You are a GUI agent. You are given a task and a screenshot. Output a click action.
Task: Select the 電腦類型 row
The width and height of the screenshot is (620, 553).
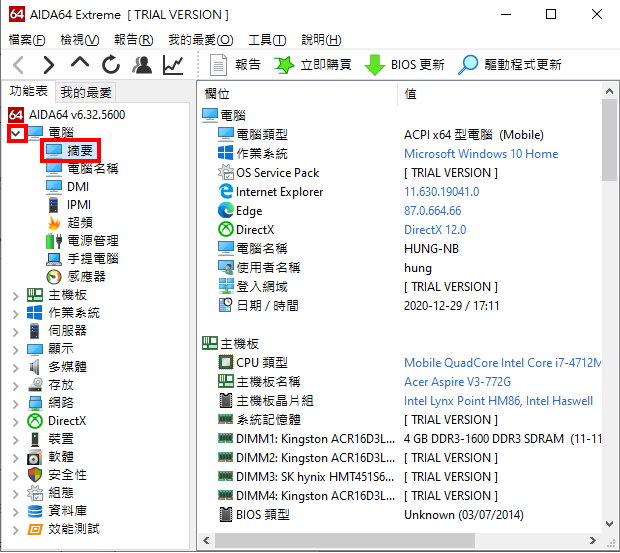coord(401,135)
